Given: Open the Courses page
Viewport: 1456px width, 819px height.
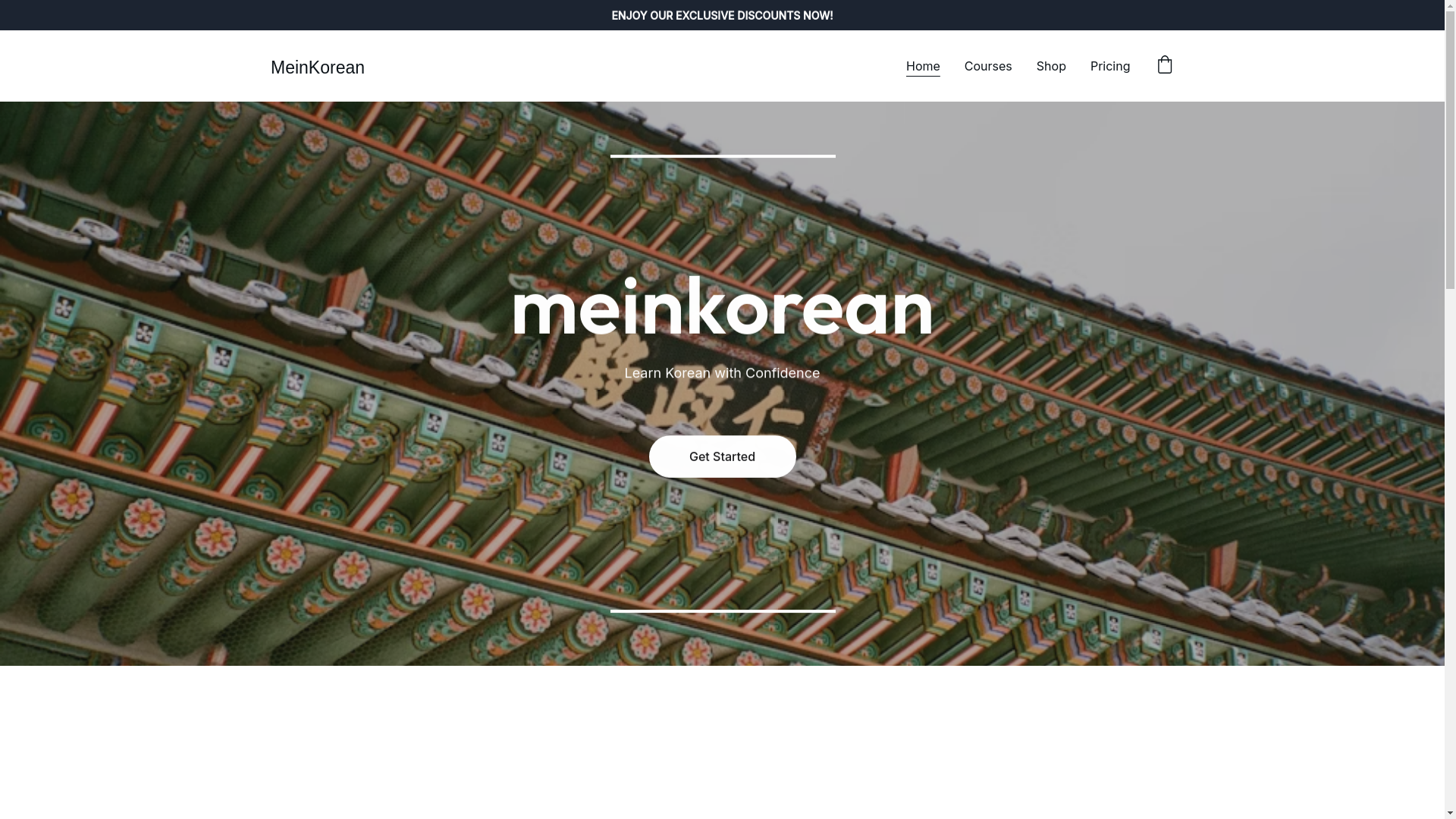Looking at the screenshot, I should tap(987, 66).
